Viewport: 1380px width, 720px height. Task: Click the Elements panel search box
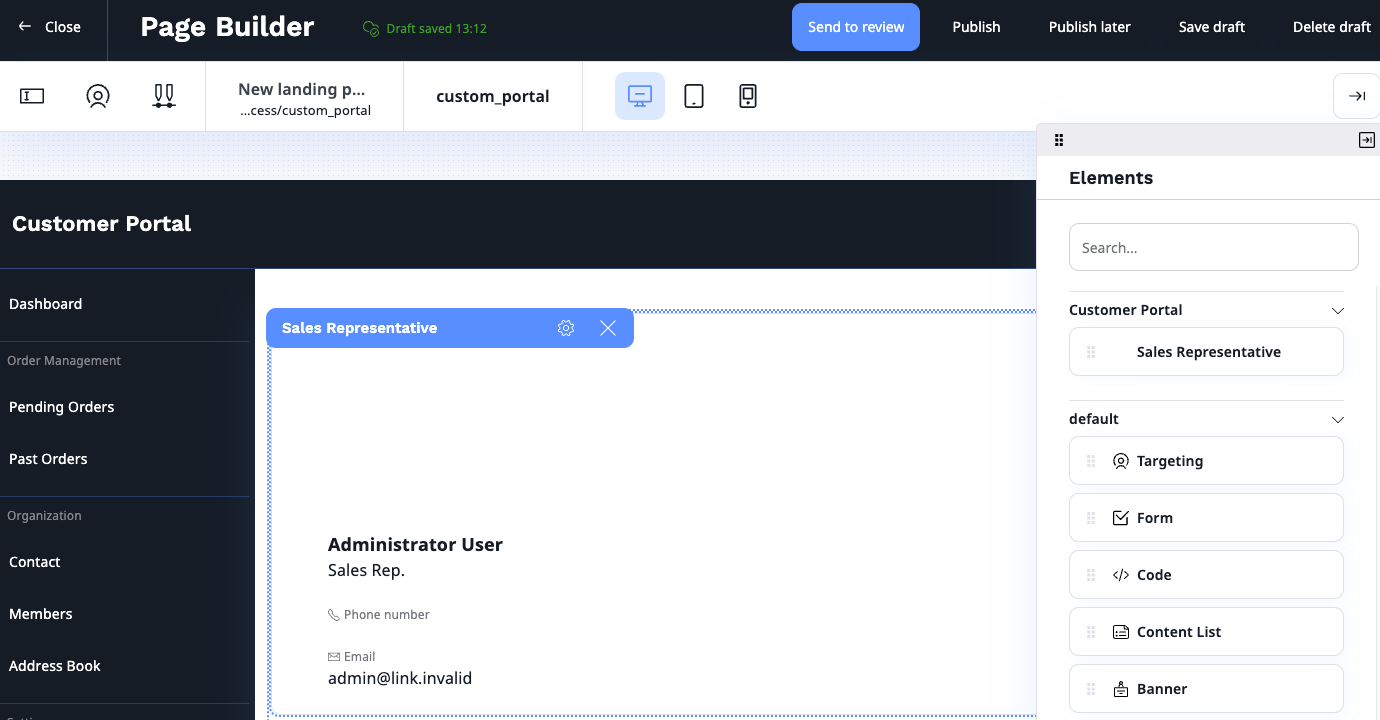pos(1213,246)
